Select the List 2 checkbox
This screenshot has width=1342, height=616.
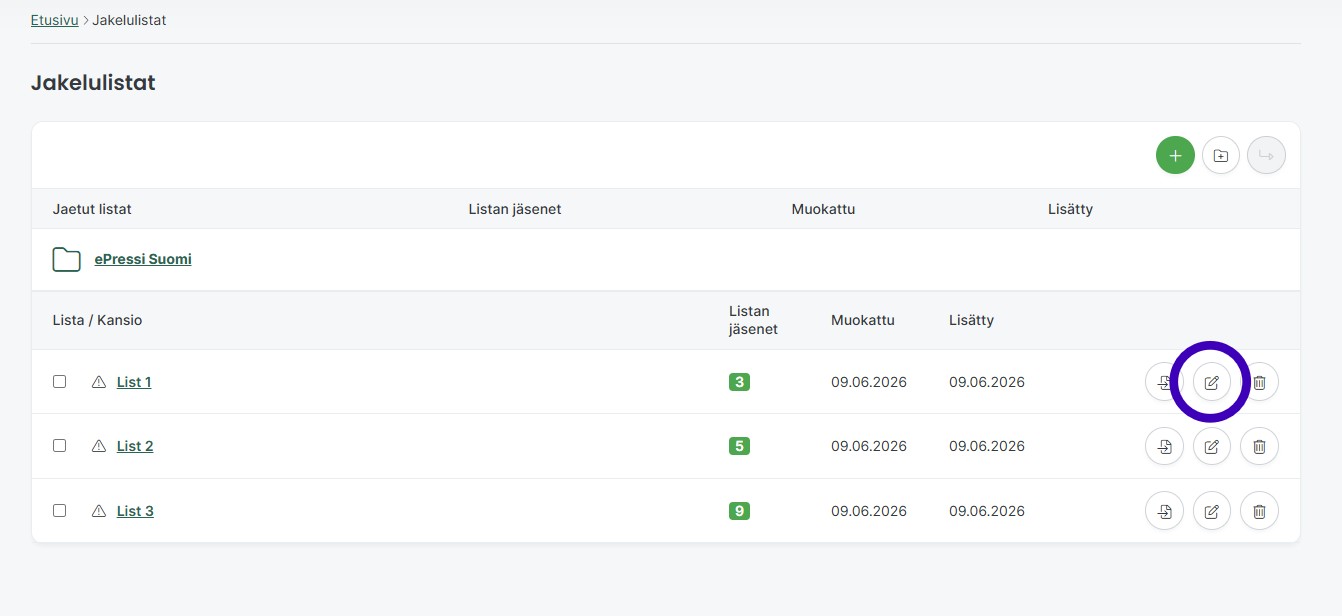[x=60, y=445]
